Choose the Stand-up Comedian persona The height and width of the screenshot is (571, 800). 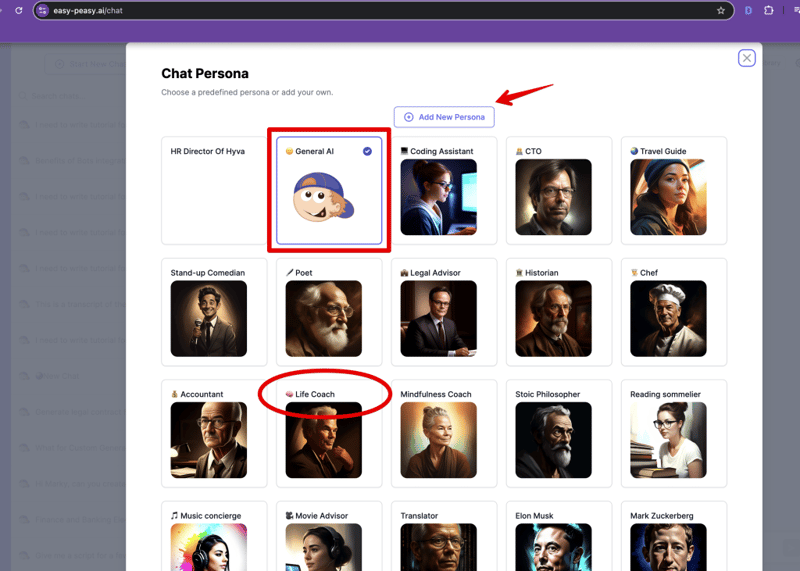coord(208,318)
